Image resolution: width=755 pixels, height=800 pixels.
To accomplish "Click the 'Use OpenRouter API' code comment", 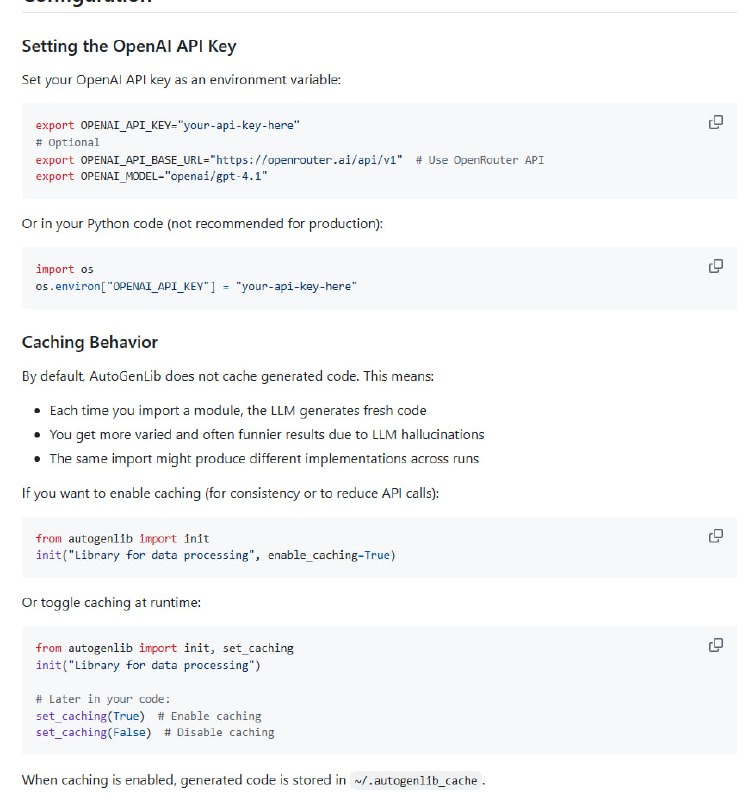I will click(480, 160).
